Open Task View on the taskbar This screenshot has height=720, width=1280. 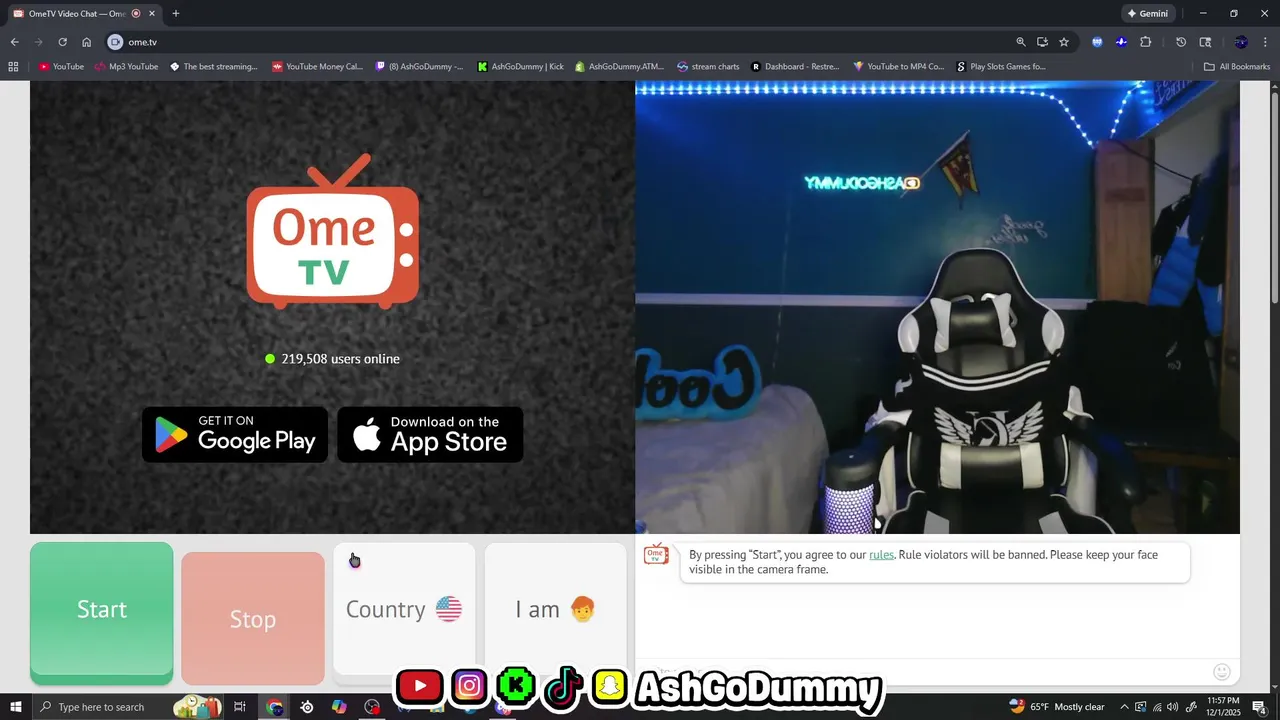[240, 707]
